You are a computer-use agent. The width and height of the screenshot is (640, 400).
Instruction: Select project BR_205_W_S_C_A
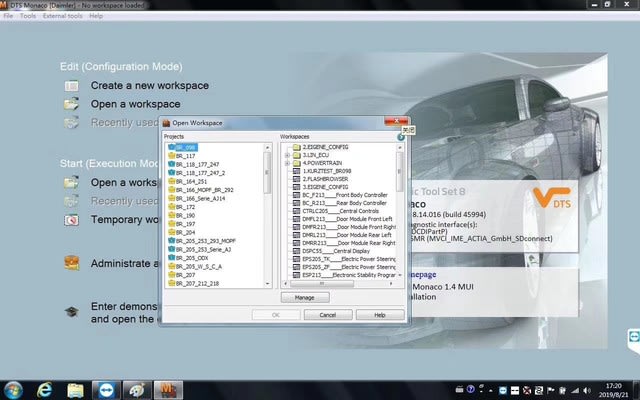(x=195, y=267)
